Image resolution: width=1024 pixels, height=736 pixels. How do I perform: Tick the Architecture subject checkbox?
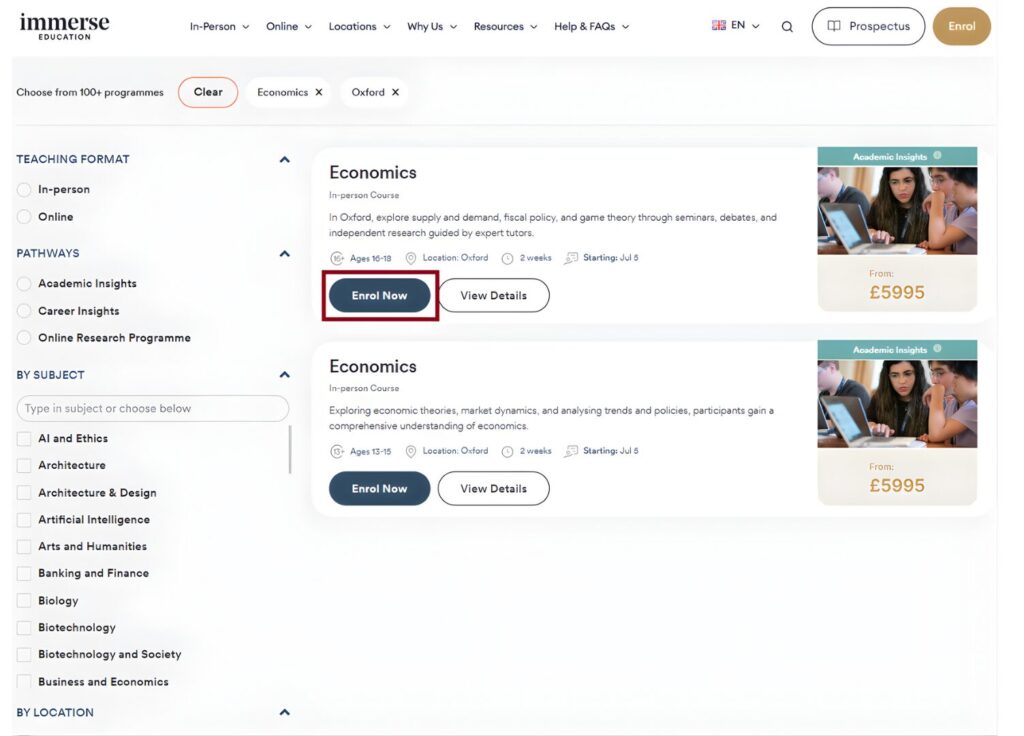click(x=24, y=466)
